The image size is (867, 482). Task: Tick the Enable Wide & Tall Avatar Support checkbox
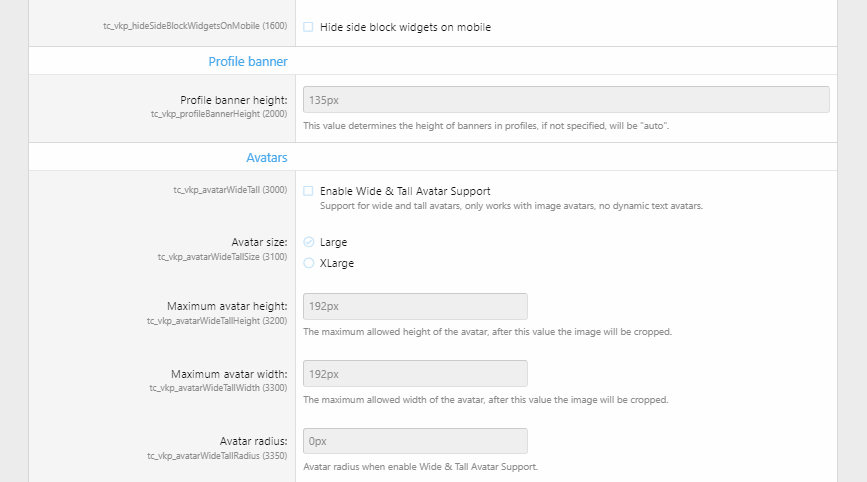[x=309, y=191]
